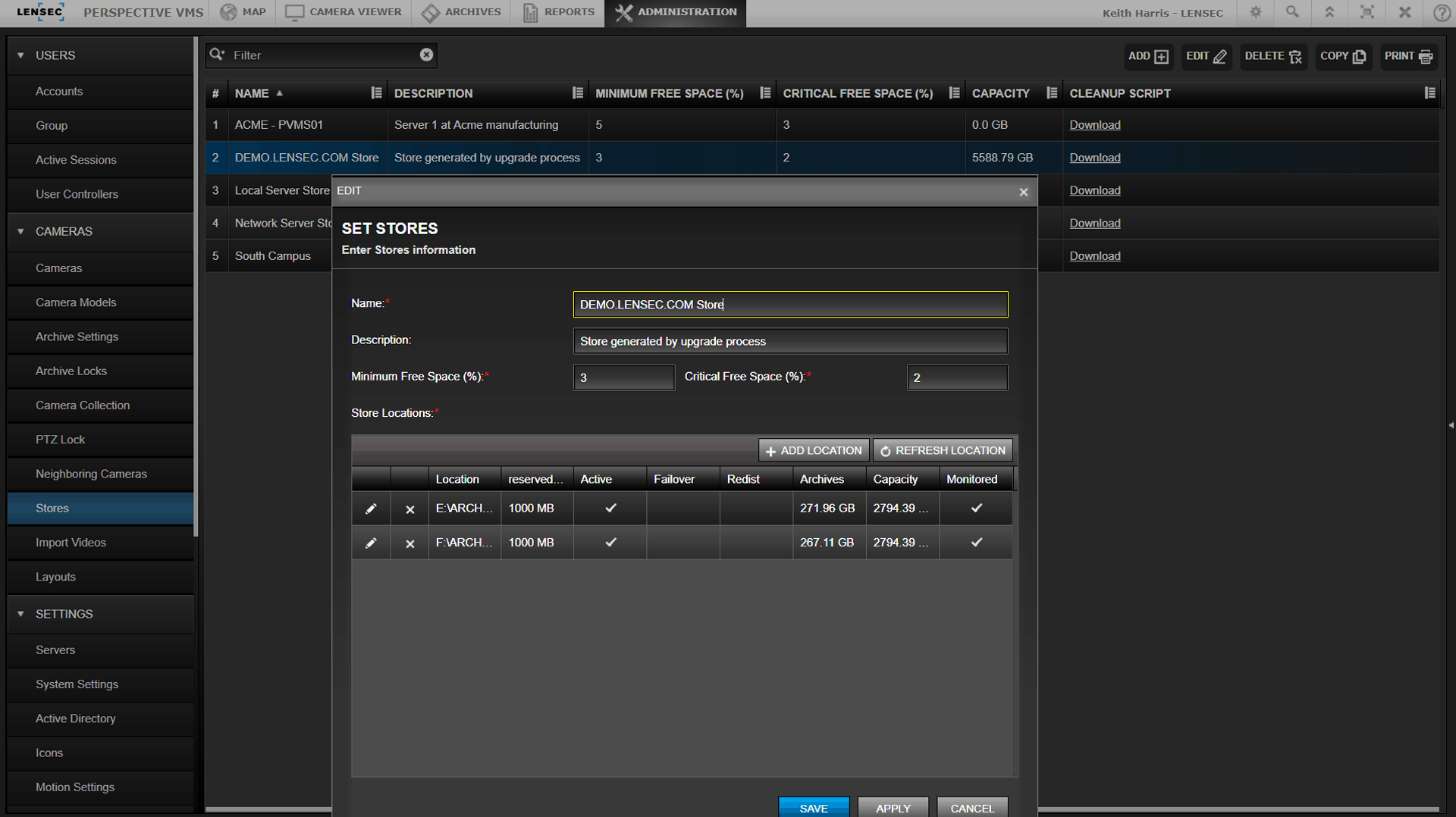Download cleanup script for South Campus
1456x817 pixels.
point(1095,256)
